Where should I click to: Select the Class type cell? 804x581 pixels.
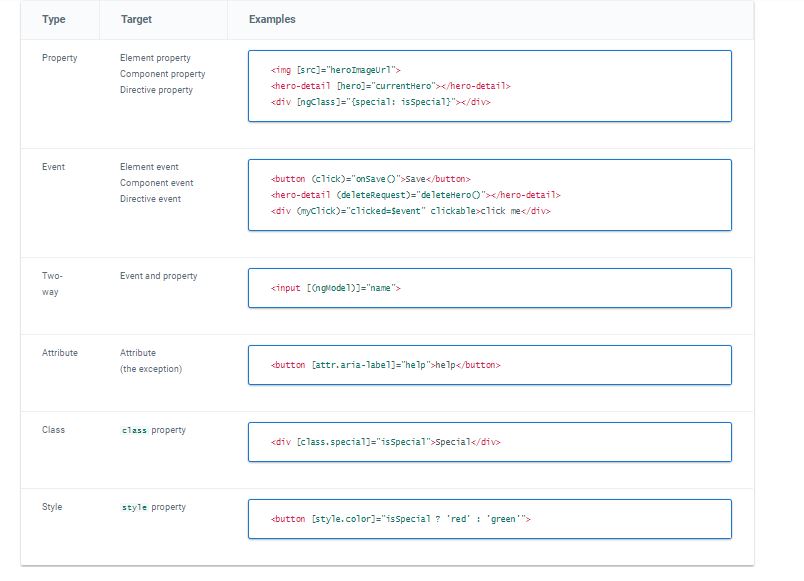click(53, 430)
